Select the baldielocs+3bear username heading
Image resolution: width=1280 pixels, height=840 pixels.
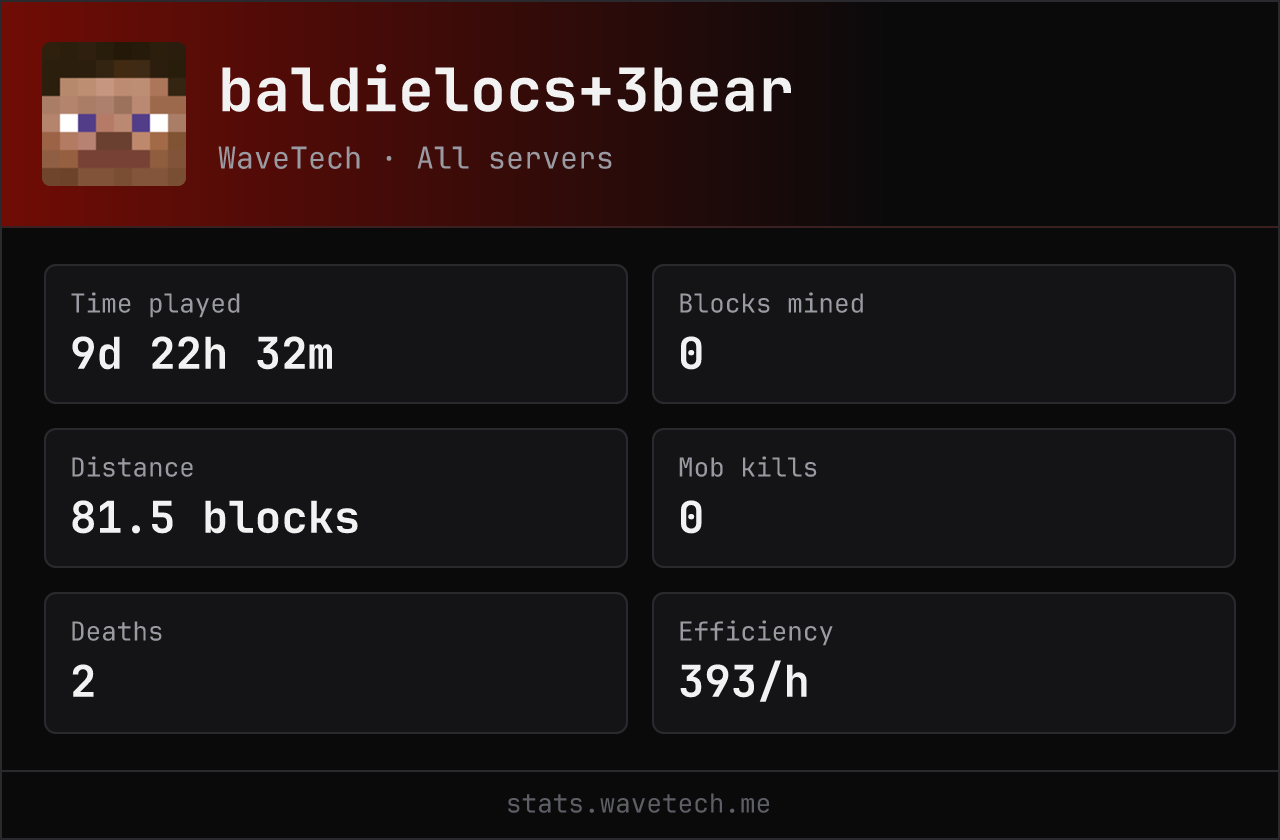(506, 92)
